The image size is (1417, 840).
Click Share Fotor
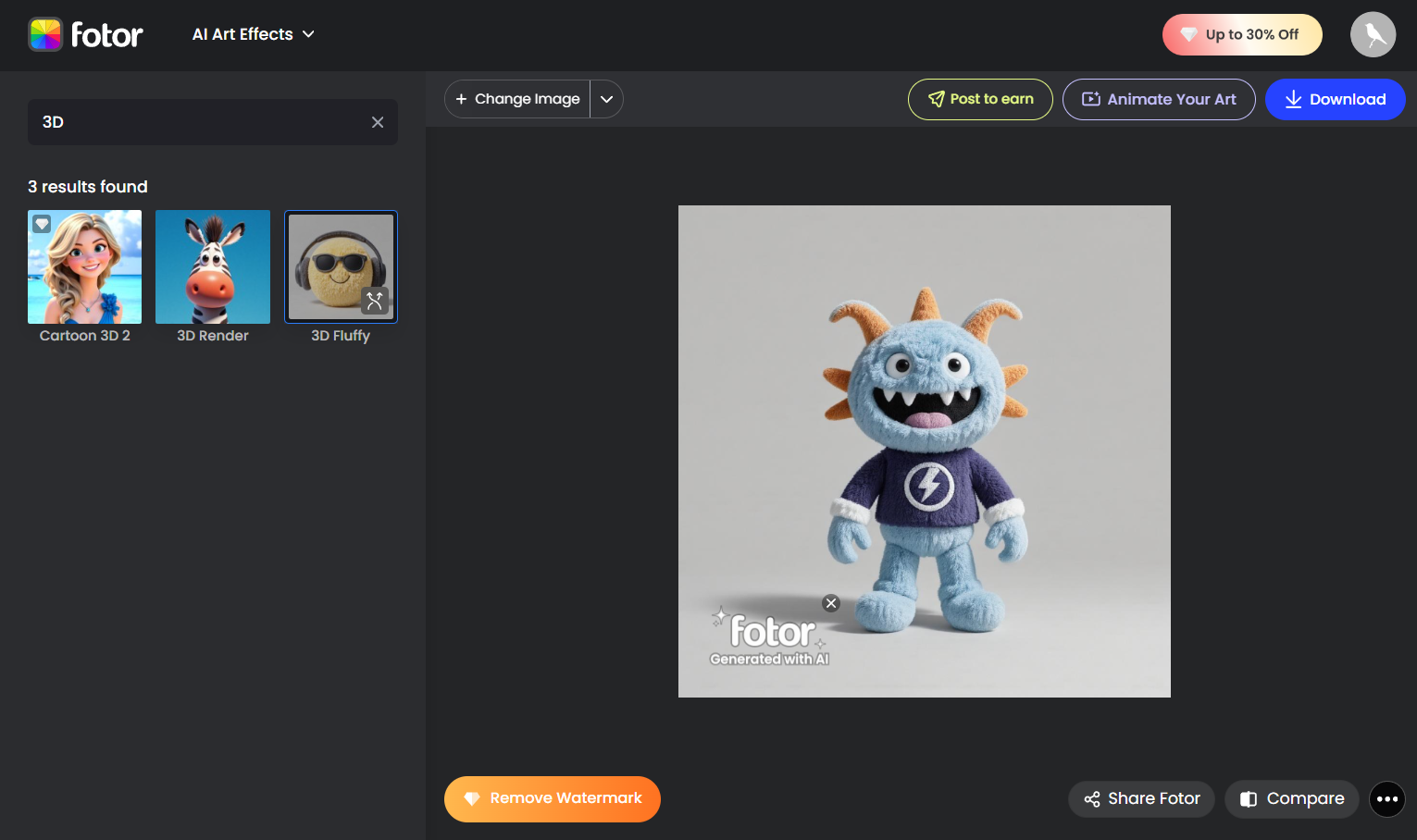click(x=1140, y=798)
